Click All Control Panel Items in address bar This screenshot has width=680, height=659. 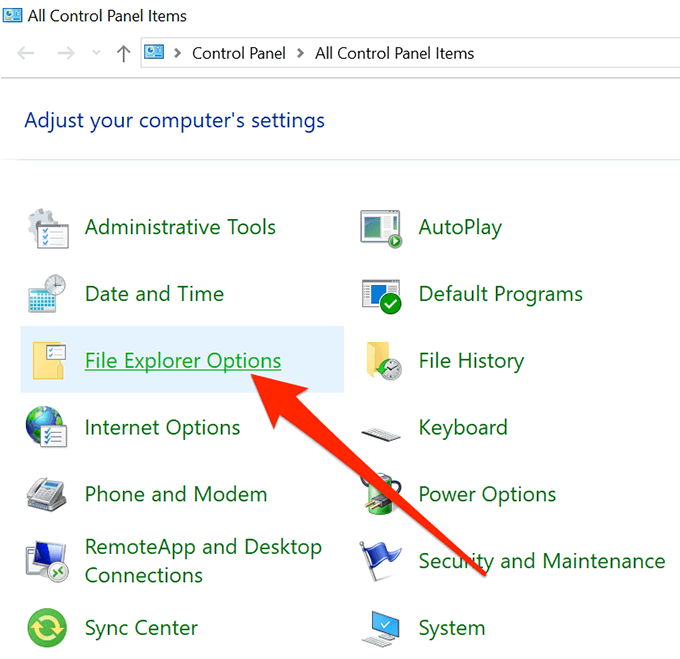click(394, 54)
